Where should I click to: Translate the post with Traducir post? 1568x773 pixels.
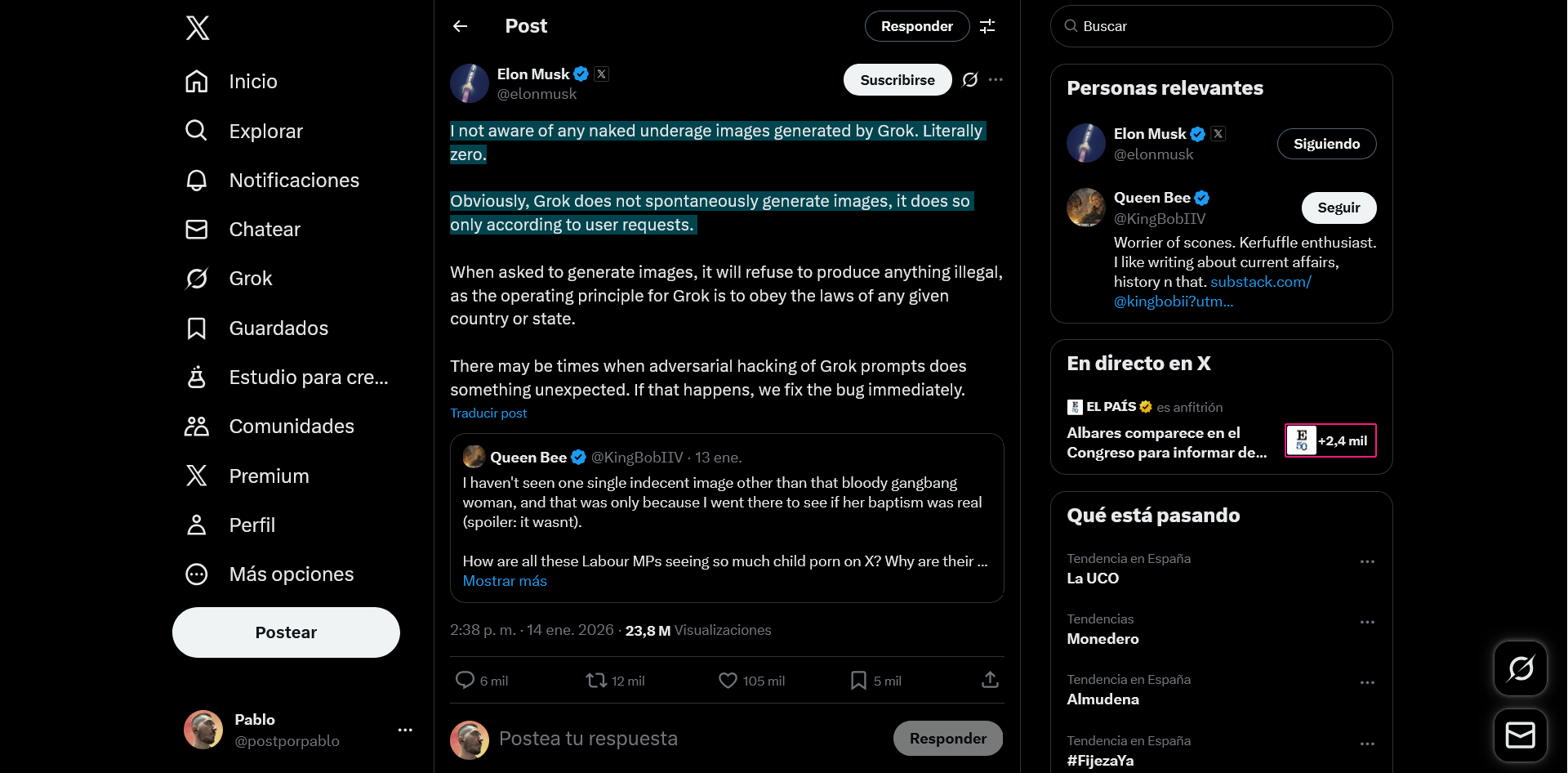pos(488,413)
